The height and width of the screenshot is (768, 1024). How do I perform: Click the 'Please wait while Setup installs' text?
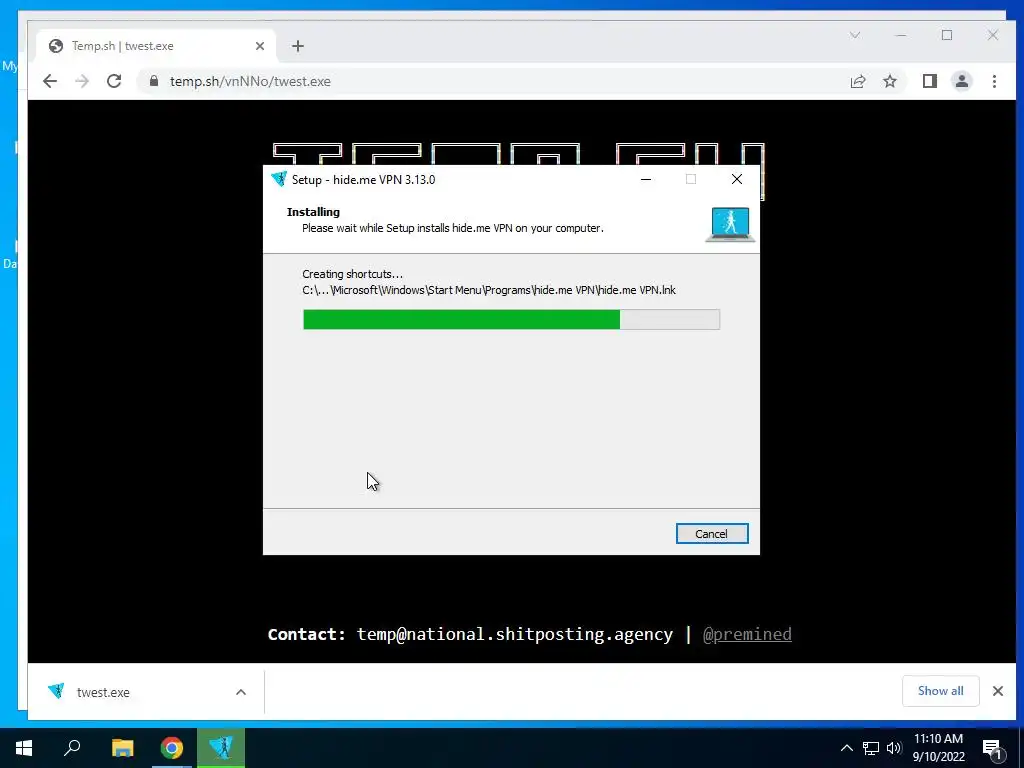tap(453, 228)
